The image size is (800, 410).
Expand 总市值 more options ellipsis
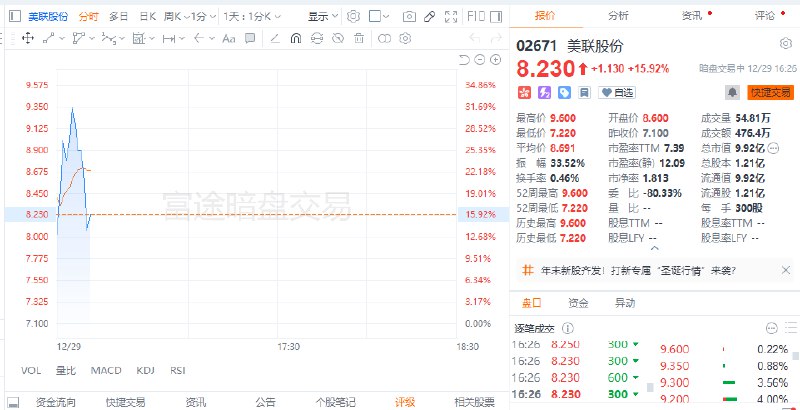pyautogui.click(x=773, y=148)
